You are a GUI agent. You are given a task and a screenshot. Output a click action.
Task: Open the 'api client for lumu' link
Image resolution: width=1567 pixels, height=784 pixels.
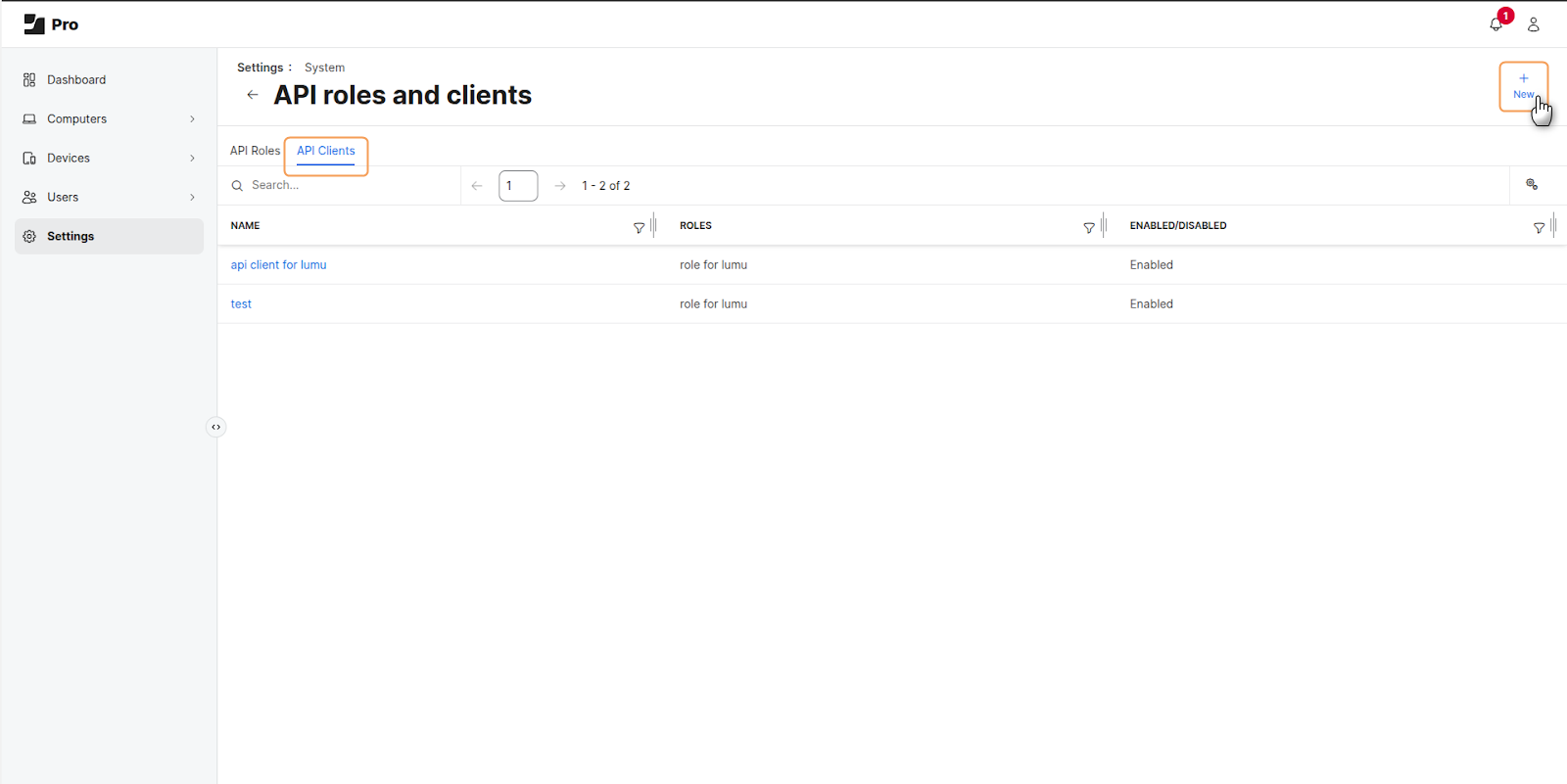click(278, 265)
